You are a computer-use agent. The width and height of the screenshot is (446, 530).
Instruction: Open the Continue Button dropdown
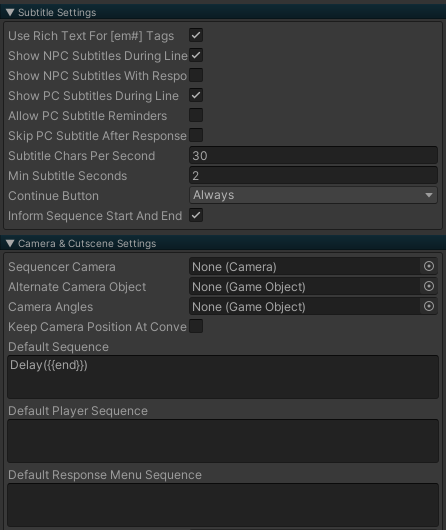pos(313,195)
